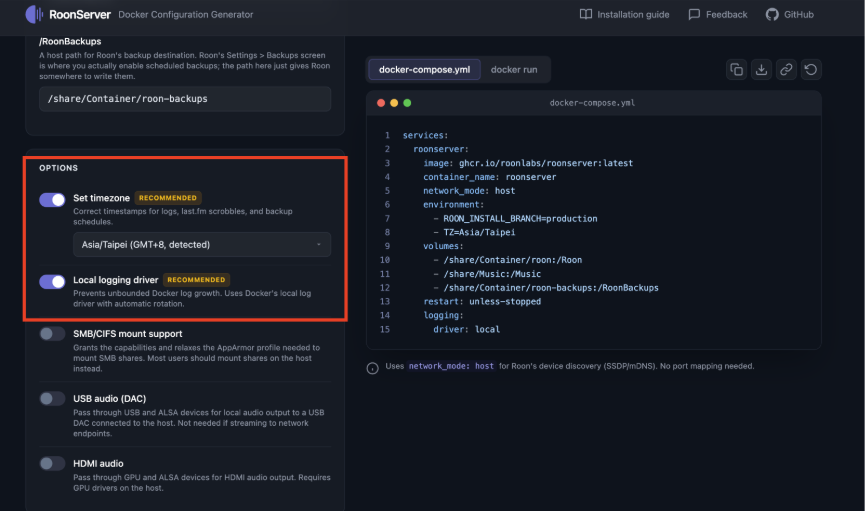Click the 'ROON_INSTALL_BRANCH=production' line

tap(520, 219)
